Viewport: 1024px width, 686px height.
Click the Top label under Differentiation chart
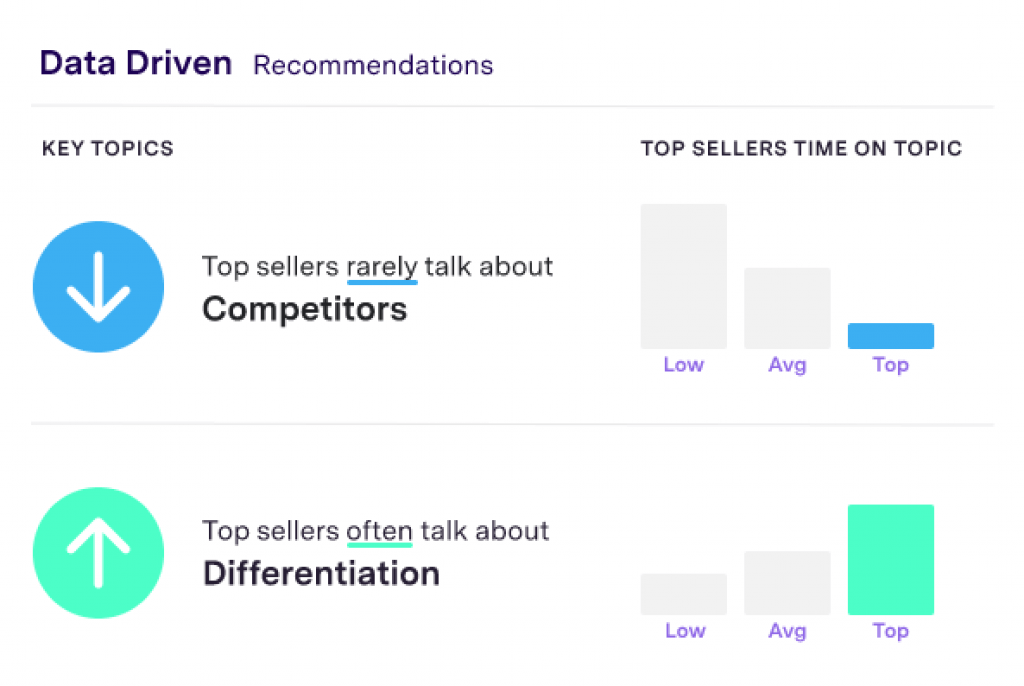pyautogui.click(x=890, y=631)
